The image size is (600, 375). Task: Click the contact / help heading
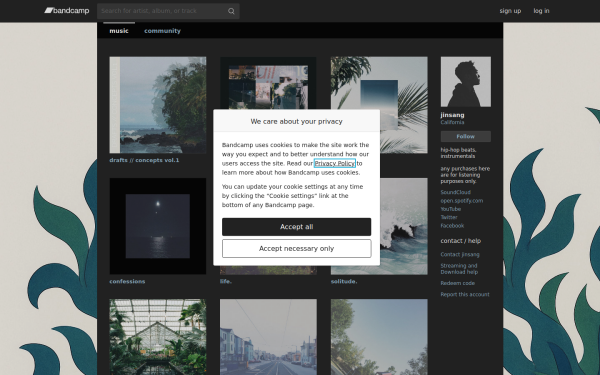[x=461, y=241]
